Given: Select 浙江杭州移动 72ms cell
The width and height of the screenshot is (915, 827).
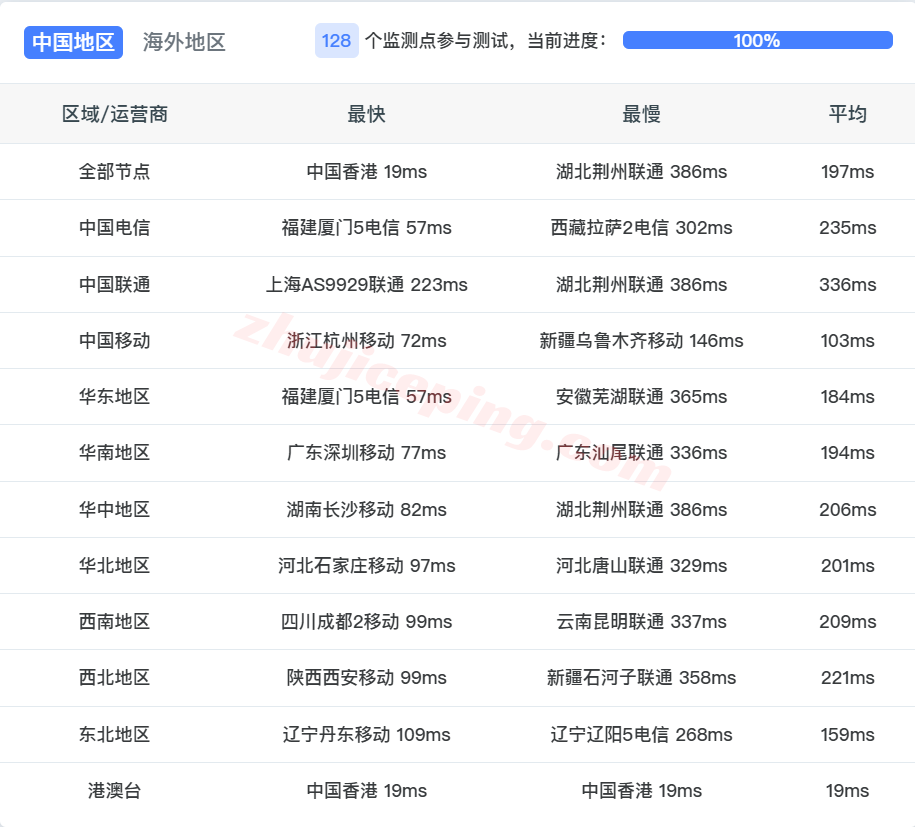Looking at the screenshot, I should pyautogui.click(x=366, y=341).
